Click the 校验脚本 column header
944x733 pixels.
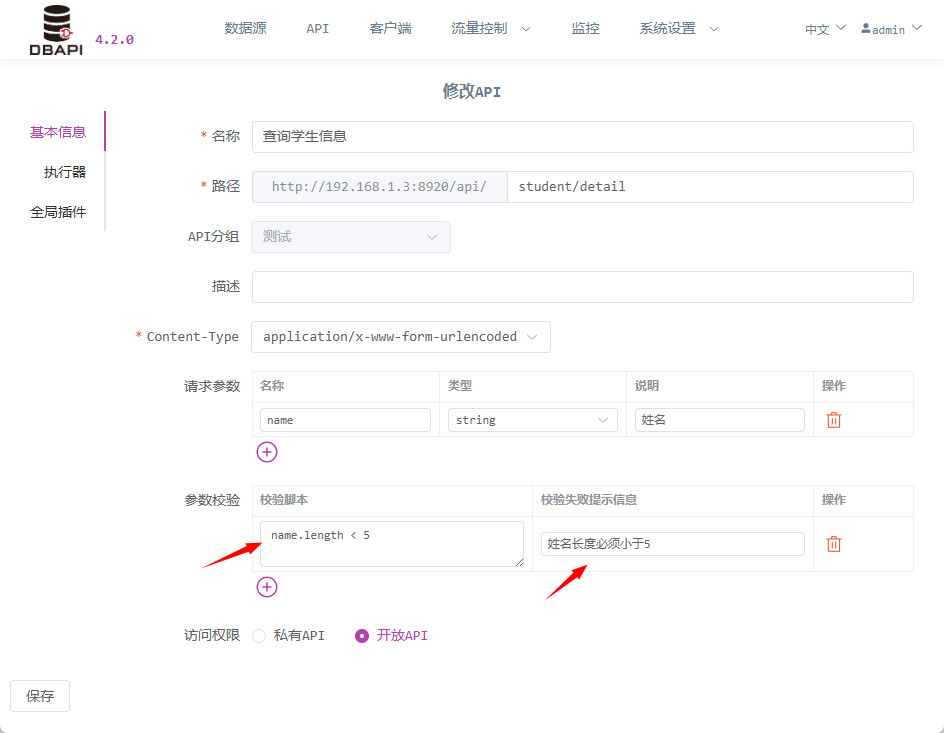point(284,500)
